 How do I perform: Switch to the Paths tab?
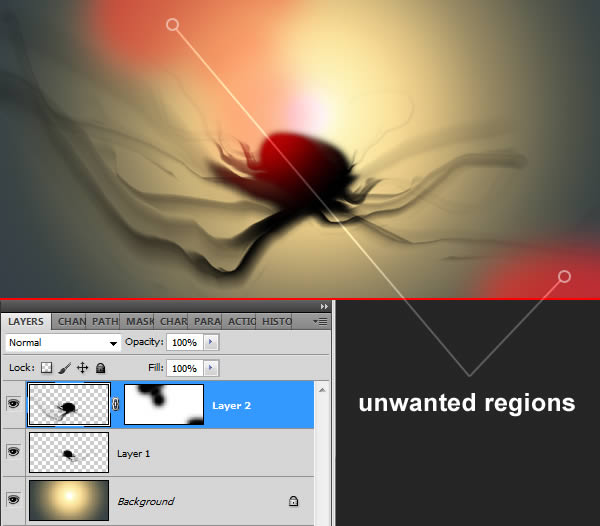(104, 321)
